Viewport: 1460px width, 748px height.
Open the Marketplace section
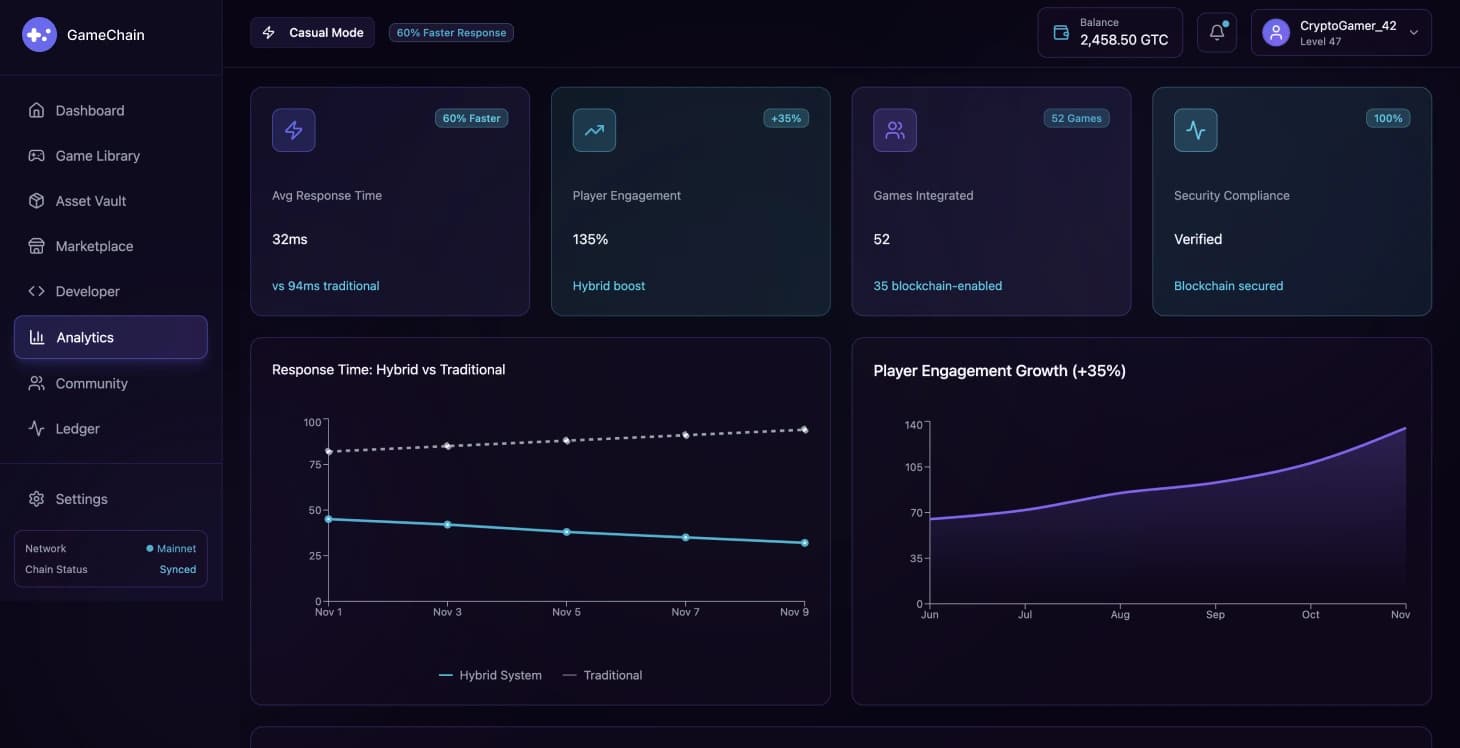pos(94,245)
